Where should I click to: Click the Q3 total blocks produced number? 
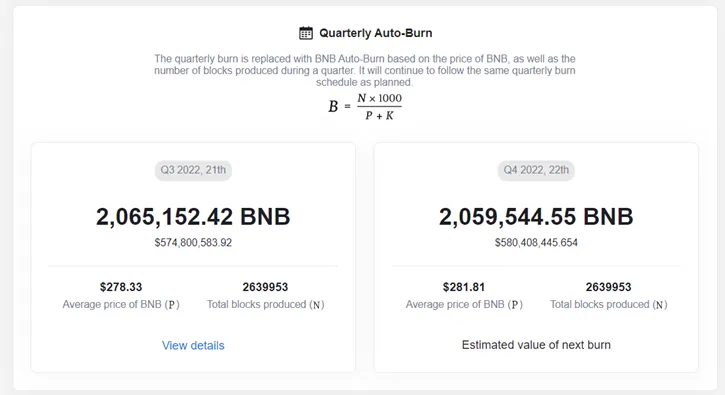point(265,287)
